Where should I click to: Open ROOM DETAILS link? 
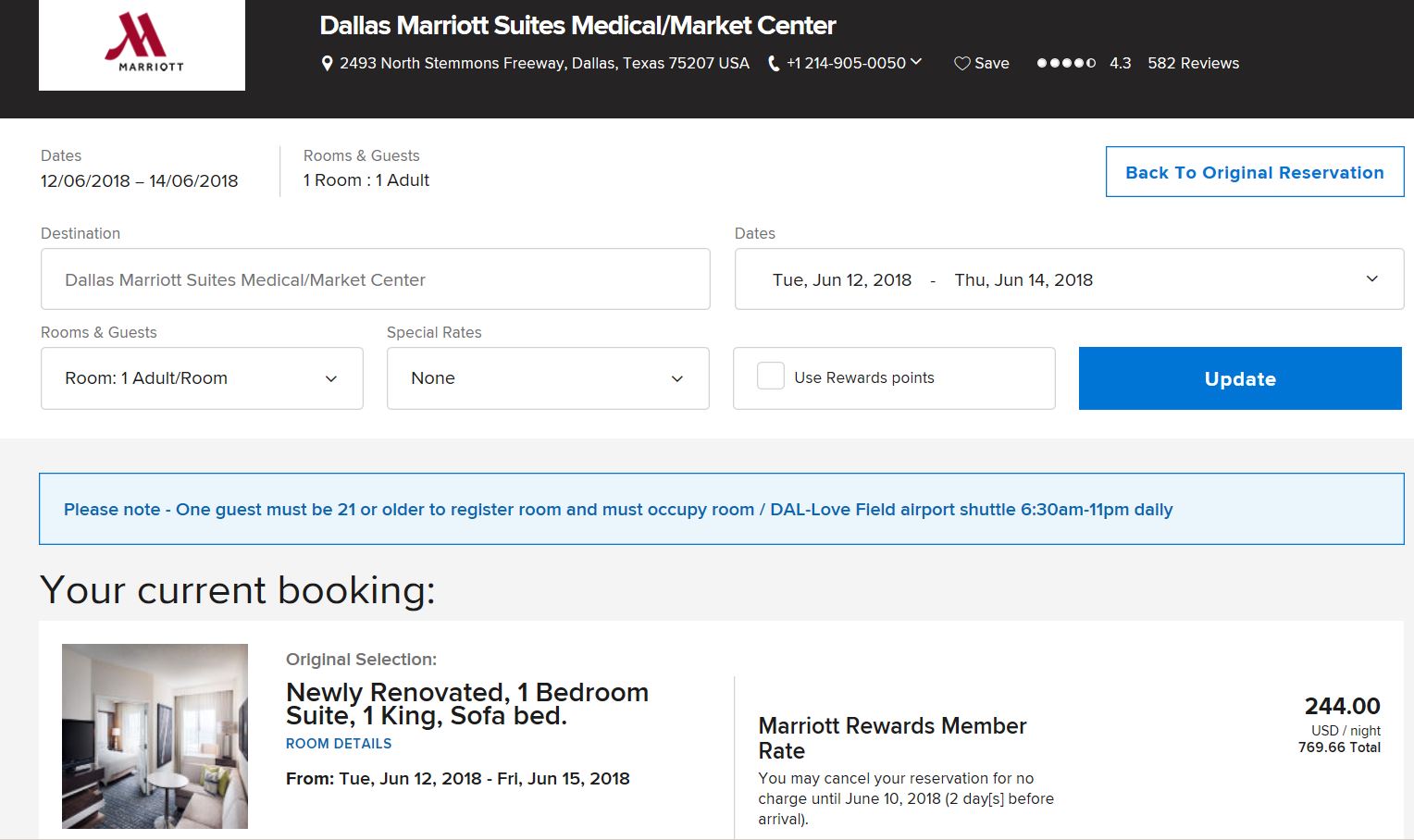point(339,744)
